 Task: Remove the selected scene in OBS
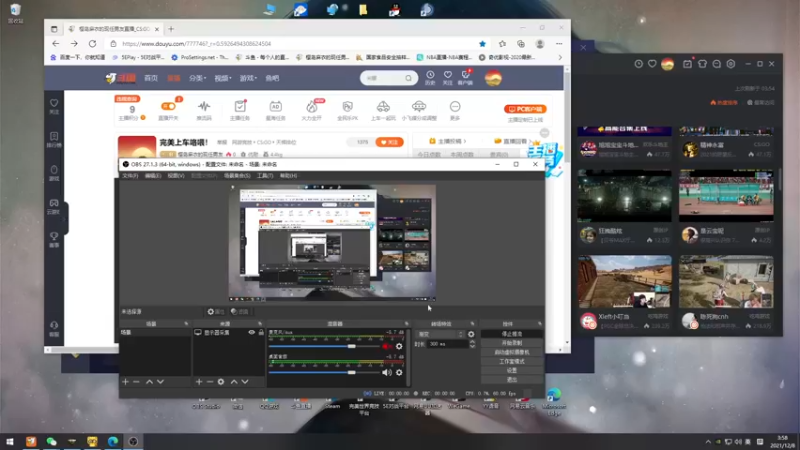(x=136, y=382)
